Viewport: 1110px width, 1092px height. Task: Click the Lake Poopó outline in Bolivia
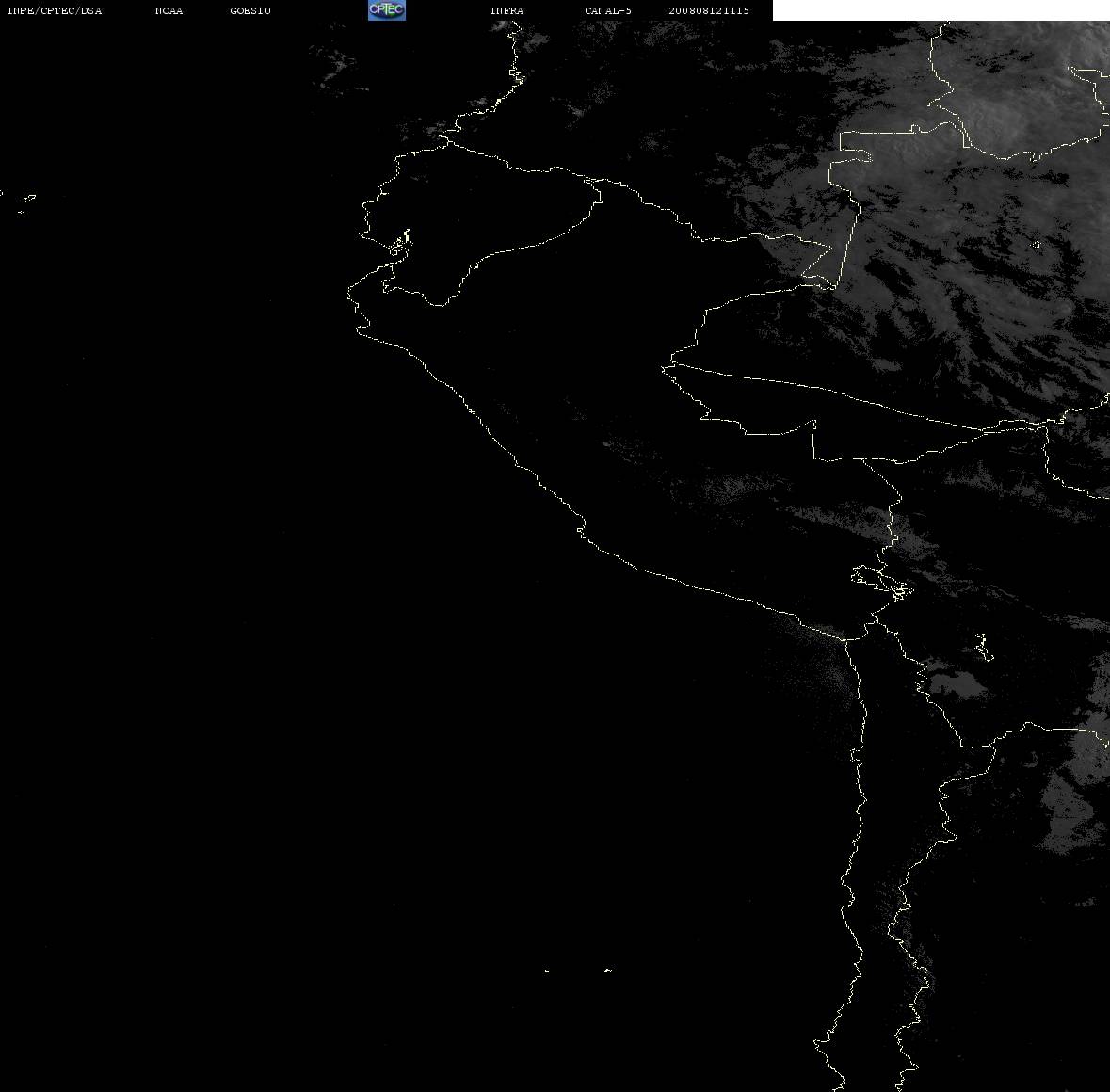pyautogui.click(x=983, y=647)
